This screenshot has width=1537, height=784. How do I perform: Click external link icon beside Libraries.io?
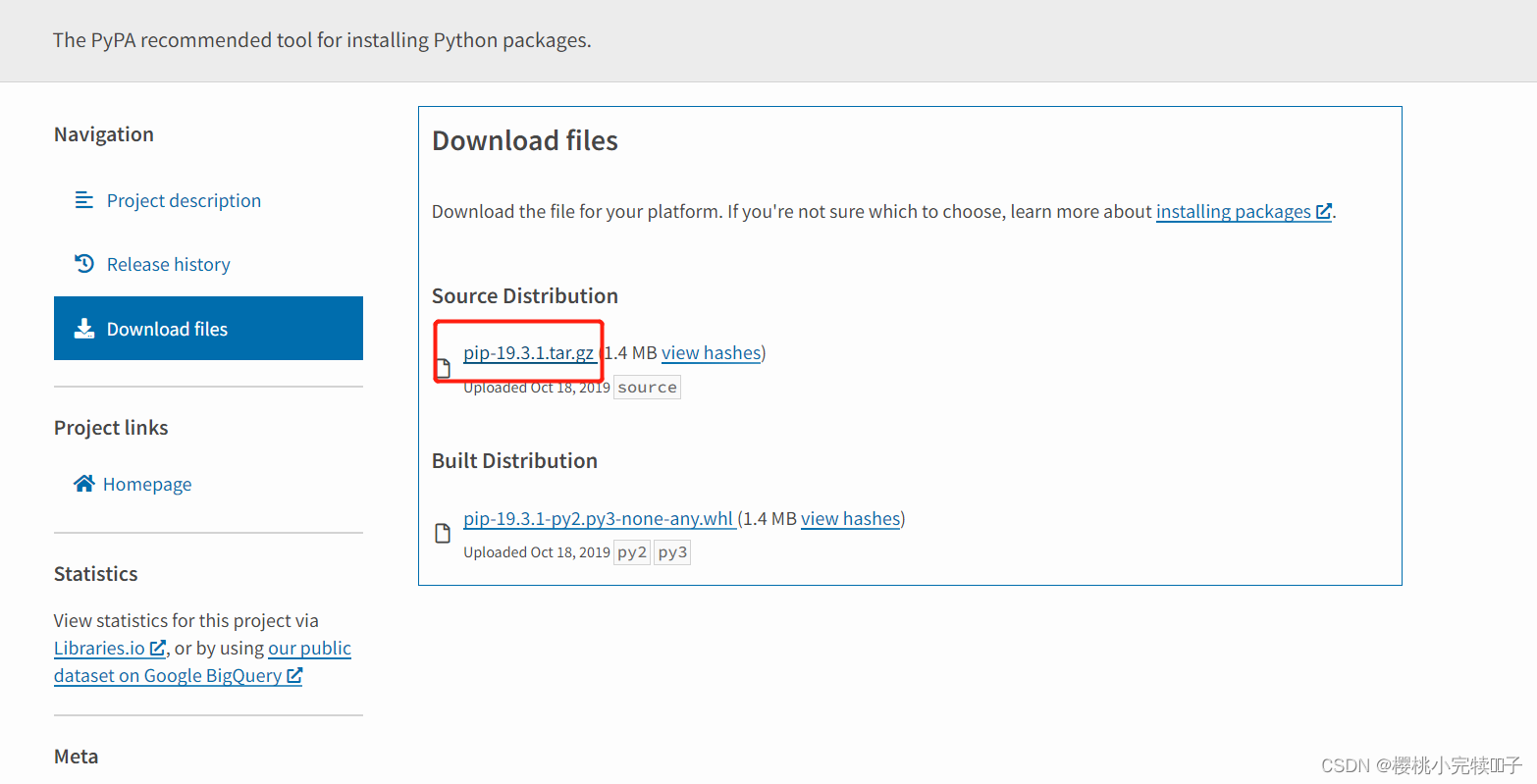click(x=157, y=648)
